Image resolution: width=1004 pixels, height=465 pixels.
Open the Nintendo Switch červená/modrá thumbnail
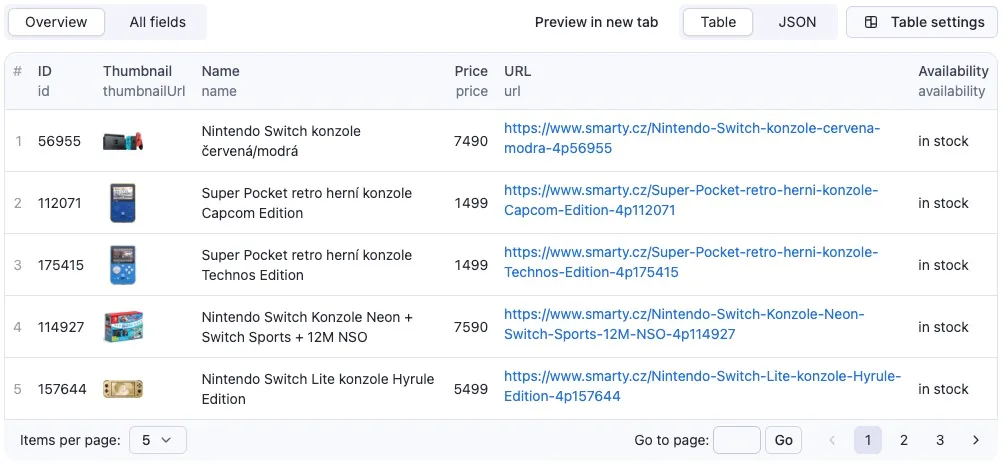pos(123,141)
